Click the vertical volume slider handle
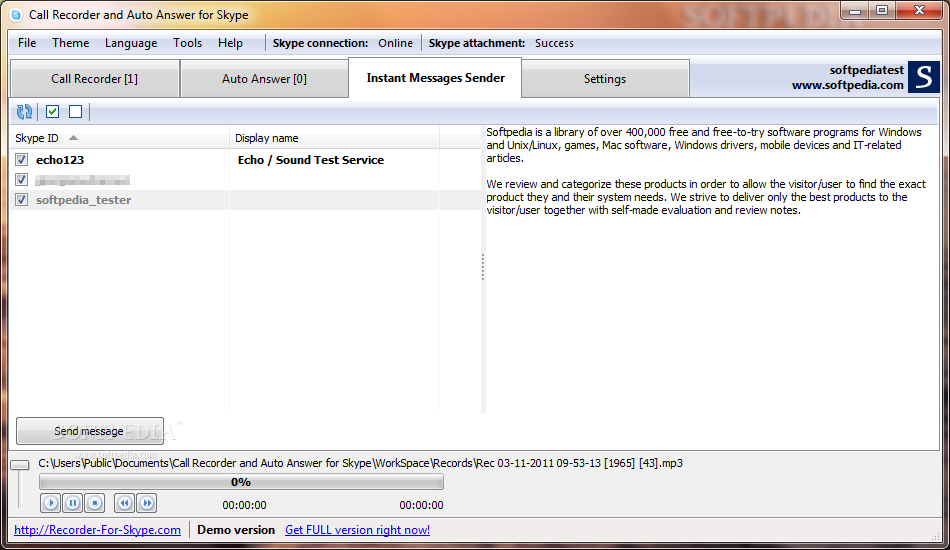Viewport: 950px width, 550px height. pos(20,465)
